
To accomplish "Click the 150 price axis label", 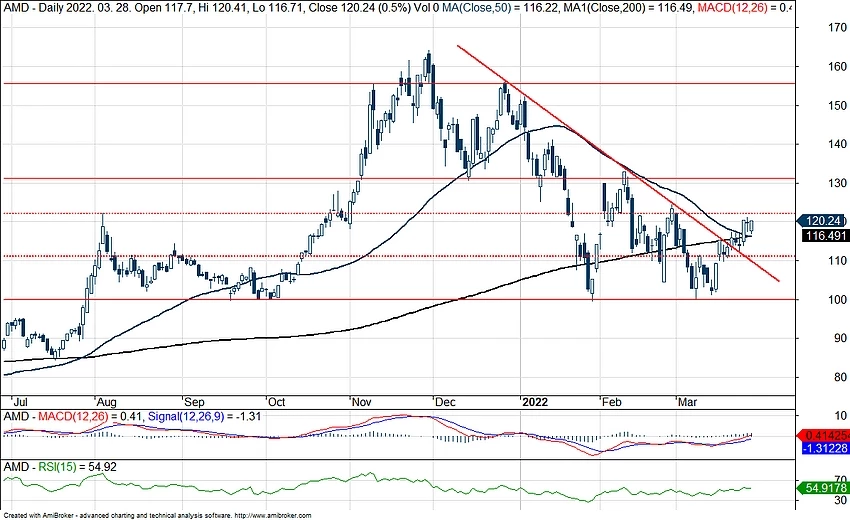I will (838, 105).
